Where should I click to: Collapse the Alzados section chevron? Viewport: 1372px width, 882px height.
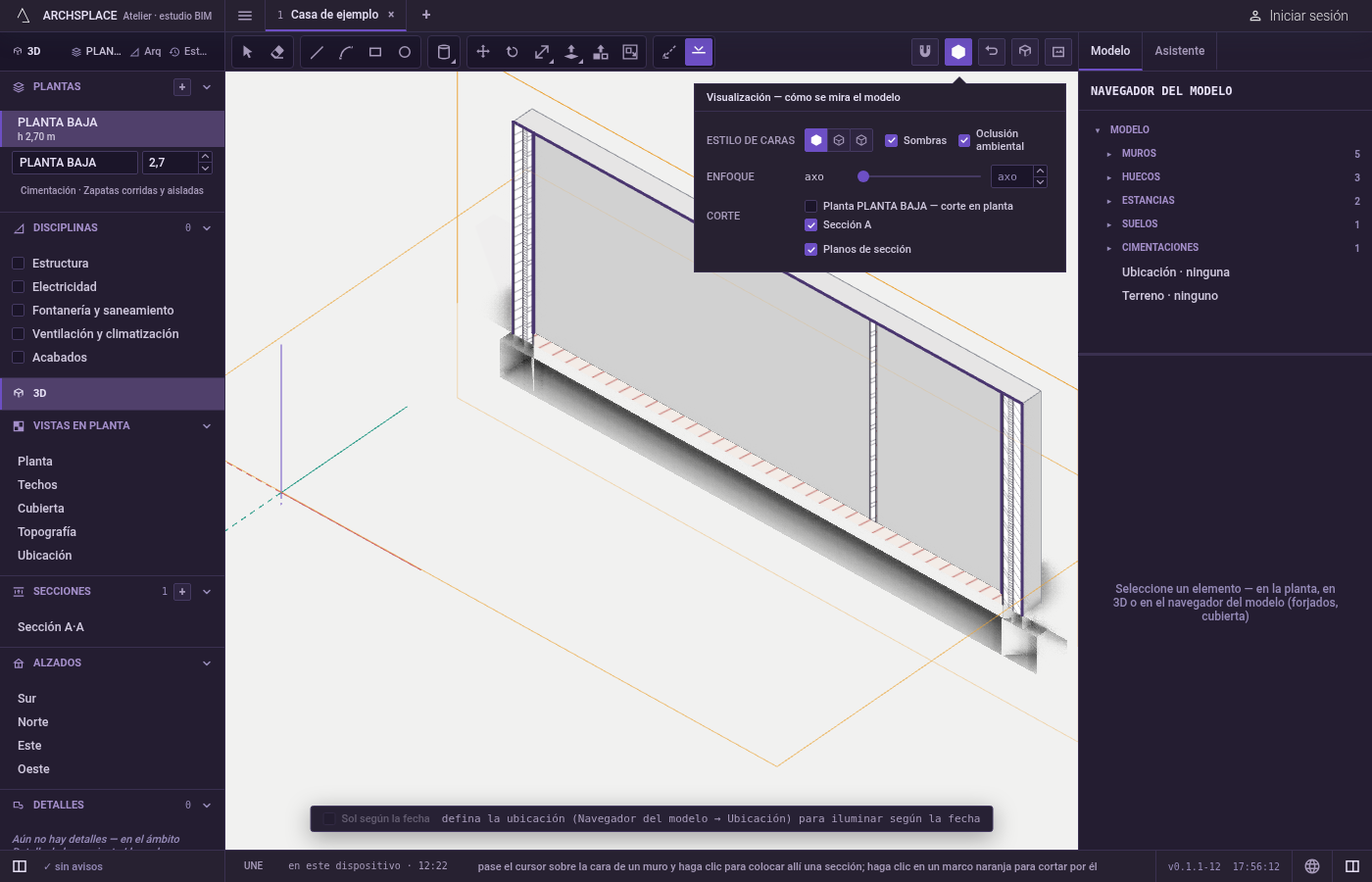click(207, 663)
